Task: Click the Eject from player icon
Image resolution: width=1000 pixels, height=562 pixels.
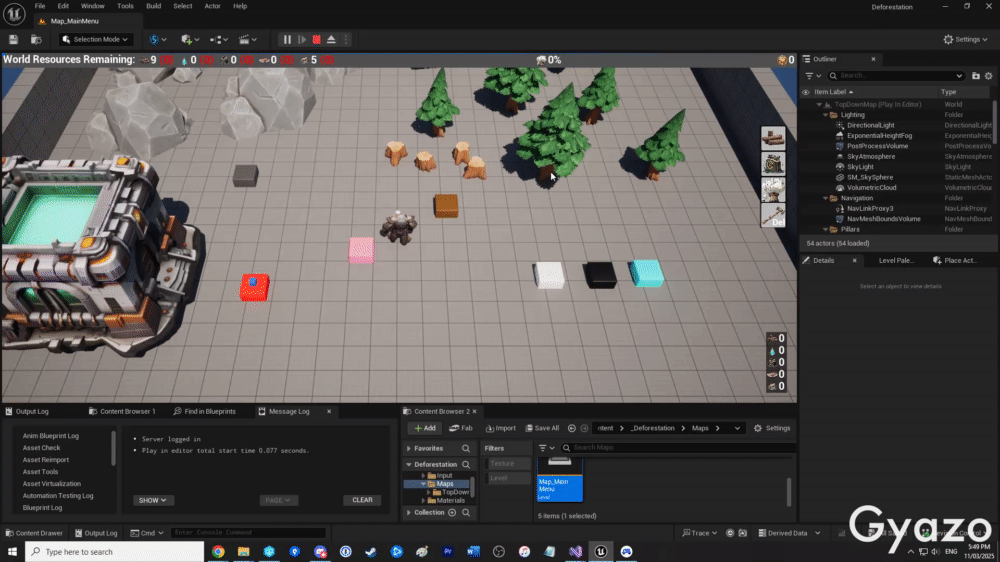Action: (x=331, y=39)
